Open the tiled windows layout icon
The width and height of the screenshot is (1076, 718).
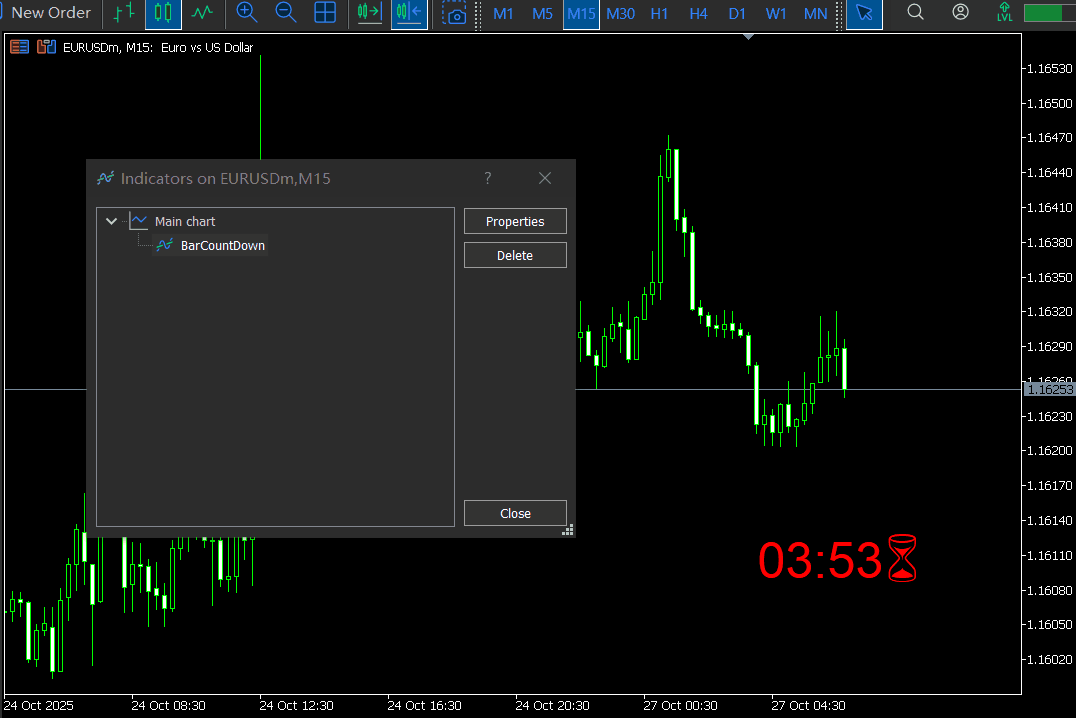[325, 14]
